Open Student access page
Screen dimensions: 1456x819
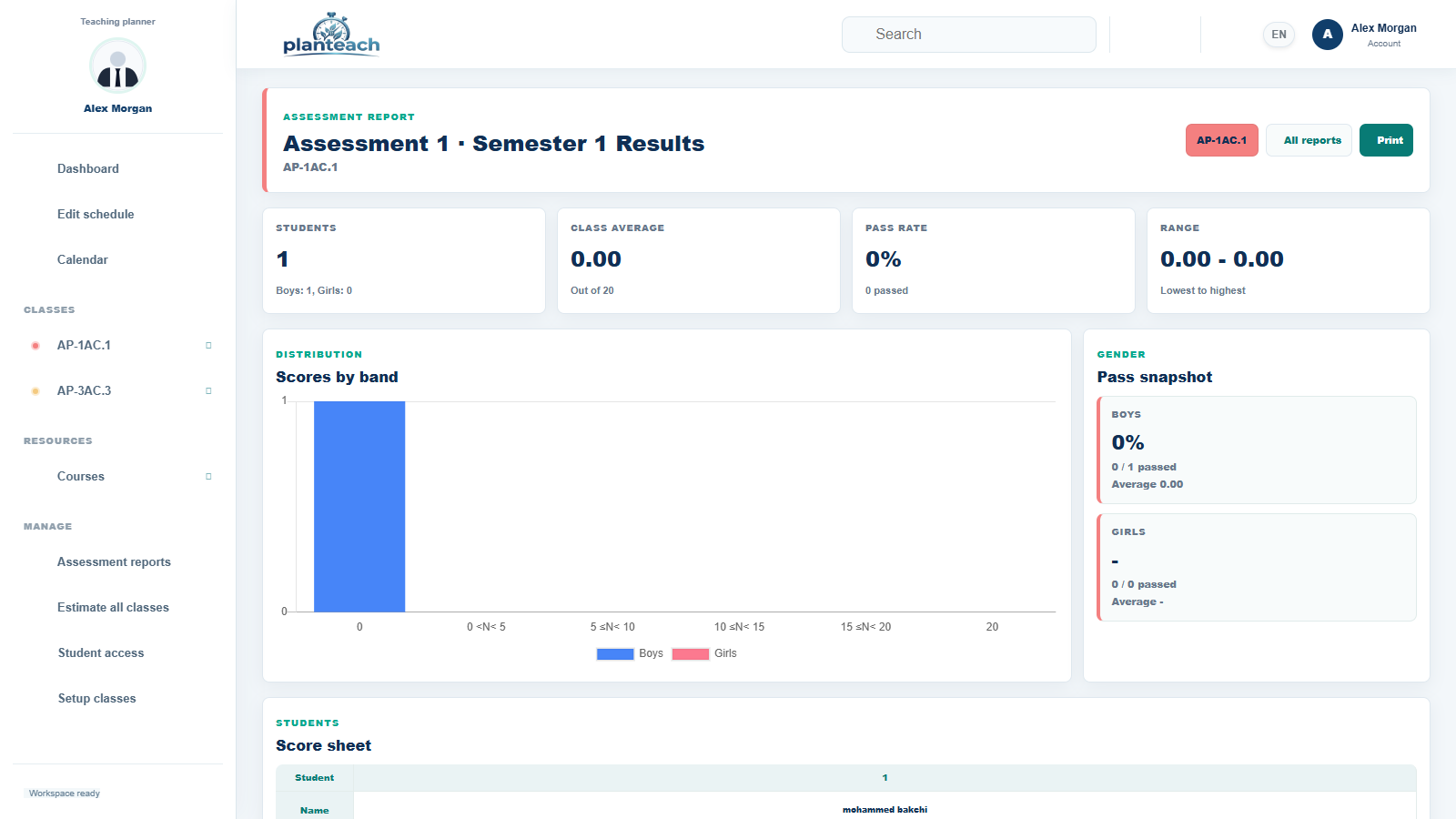[x=101, y=652]
